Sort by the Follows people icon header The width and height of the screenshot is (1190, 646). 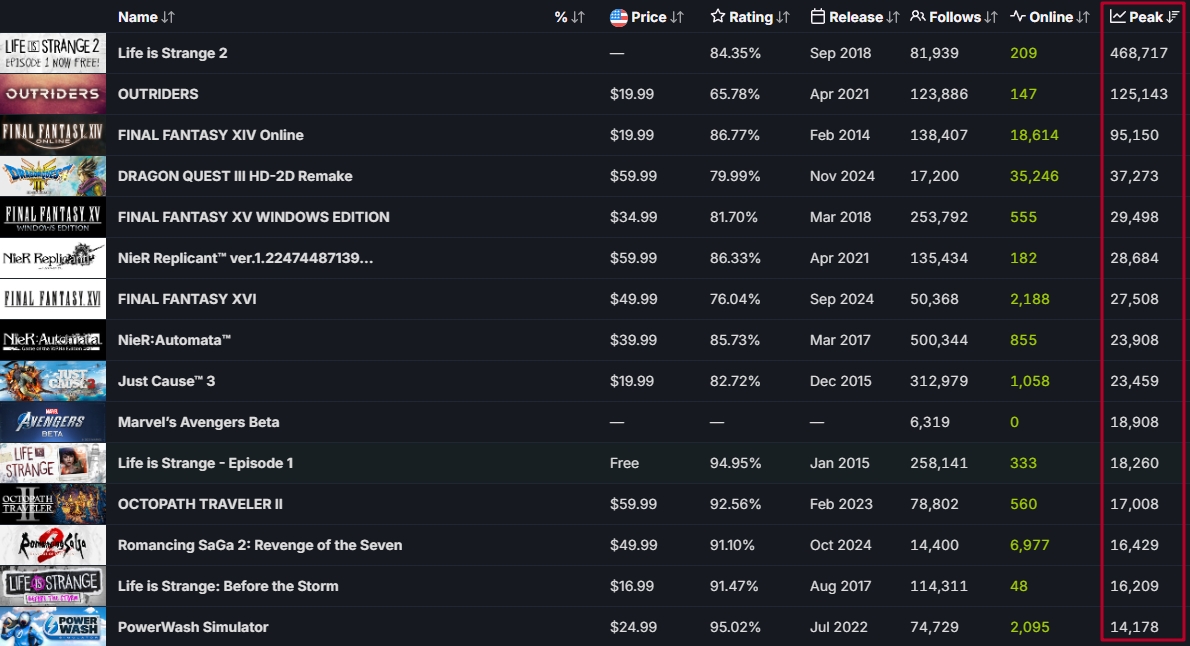953,17
